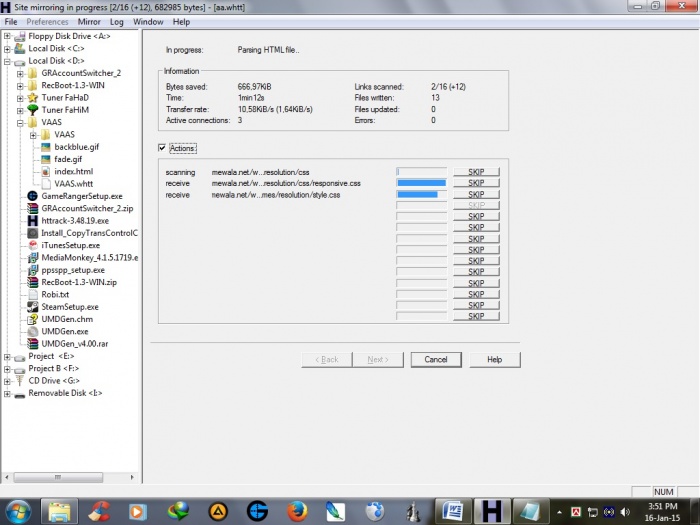The image size is (700, 525).
Task: Open the Log menu
Action: coord(117,22)
